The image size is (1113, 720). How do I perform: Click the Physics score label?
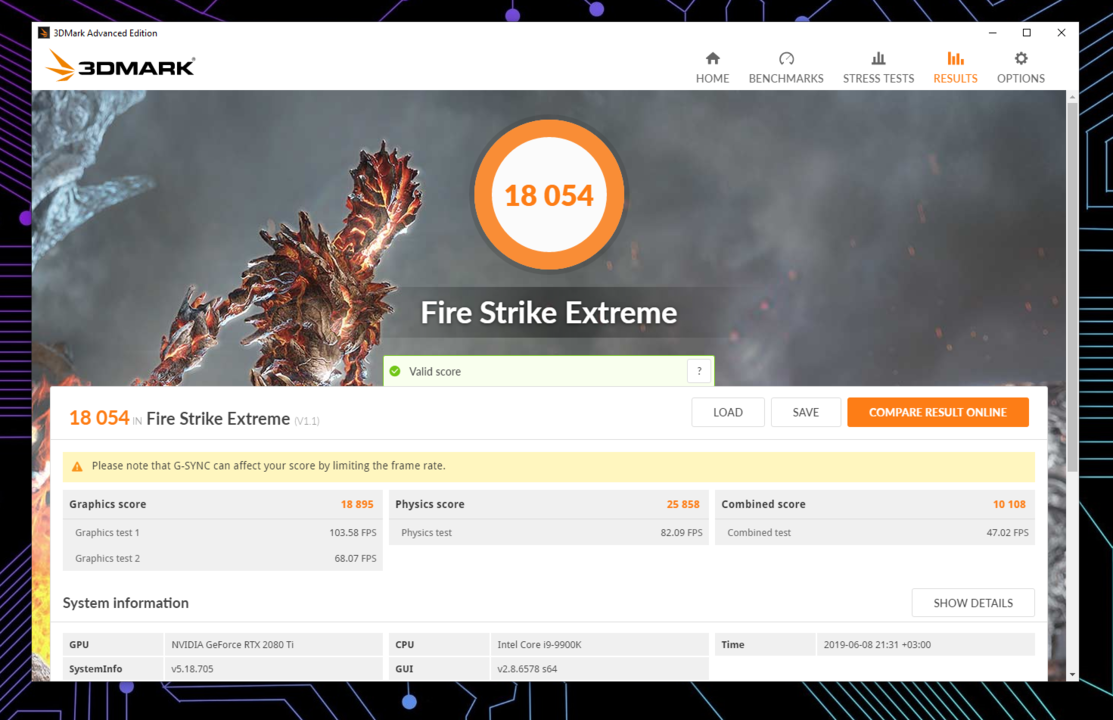point(429,504)
